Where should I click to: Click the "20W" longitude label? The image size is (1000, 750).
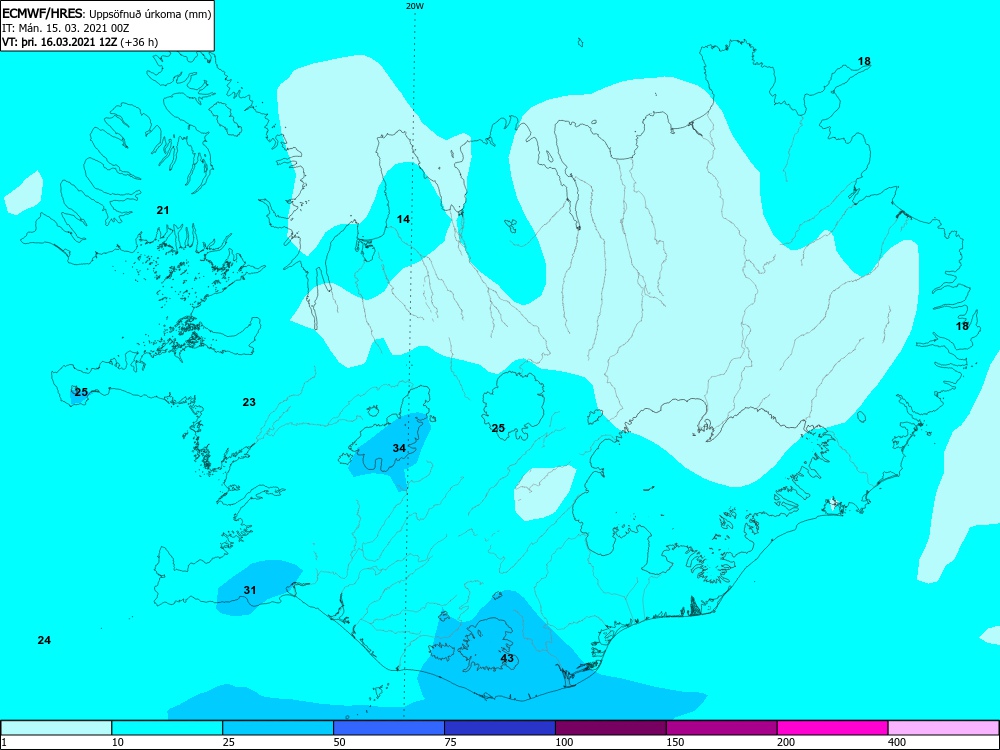(x=414, y=6)
